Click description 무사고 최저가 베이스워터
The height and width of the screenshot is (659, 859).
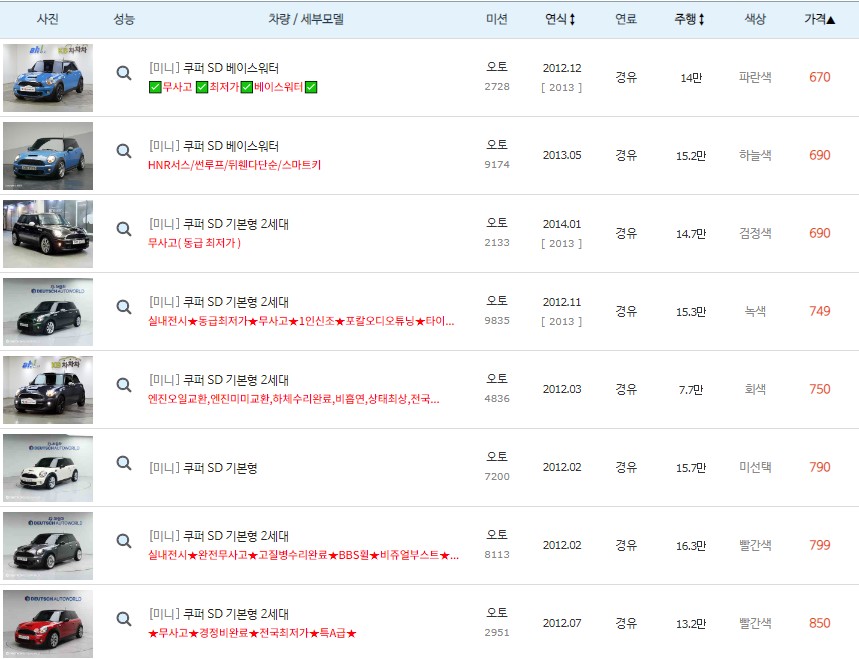tap(233, 87)
